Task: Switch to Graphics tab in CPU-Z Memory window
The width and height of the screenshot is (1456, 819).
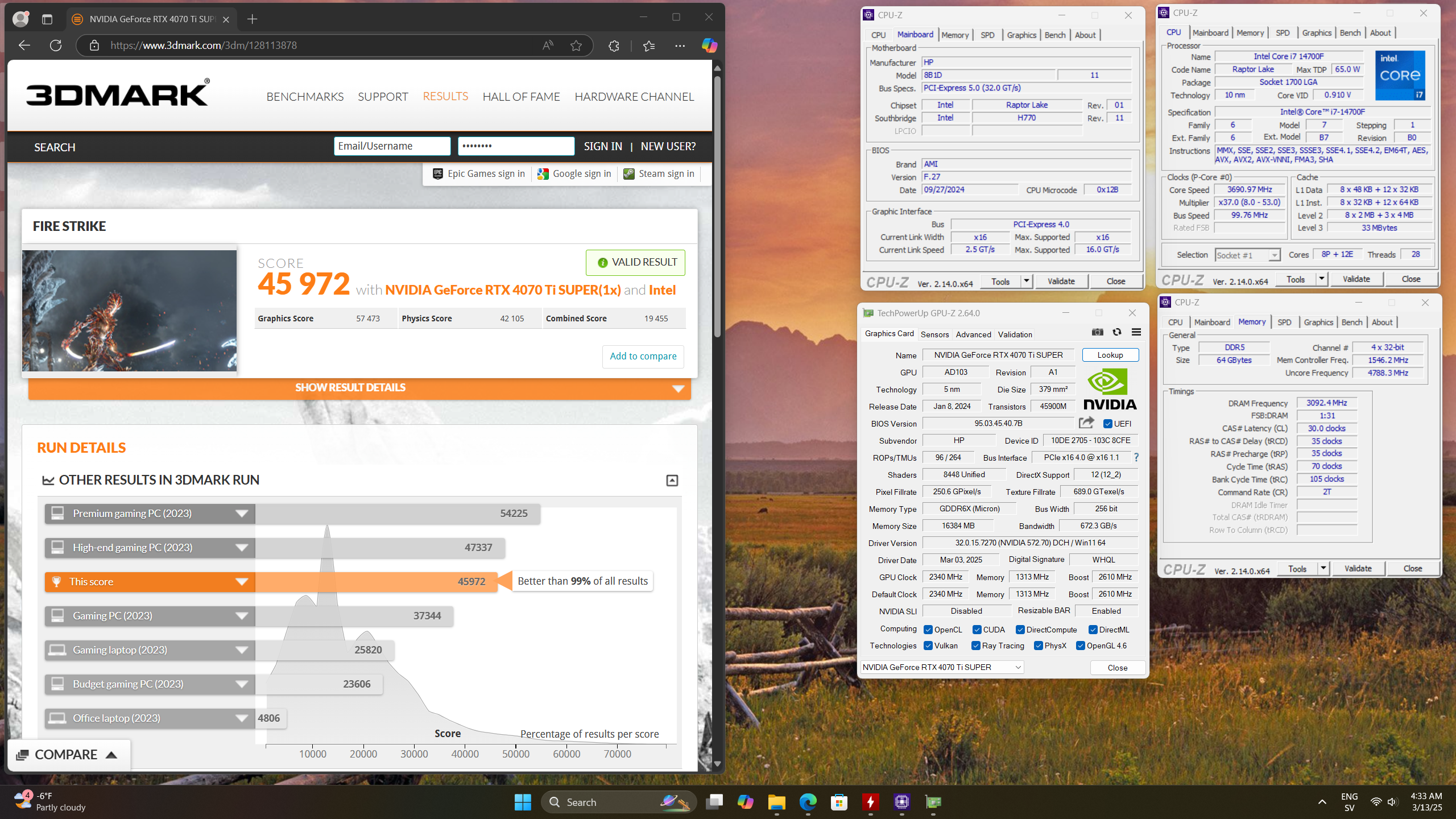Action: pos(1318,322)
